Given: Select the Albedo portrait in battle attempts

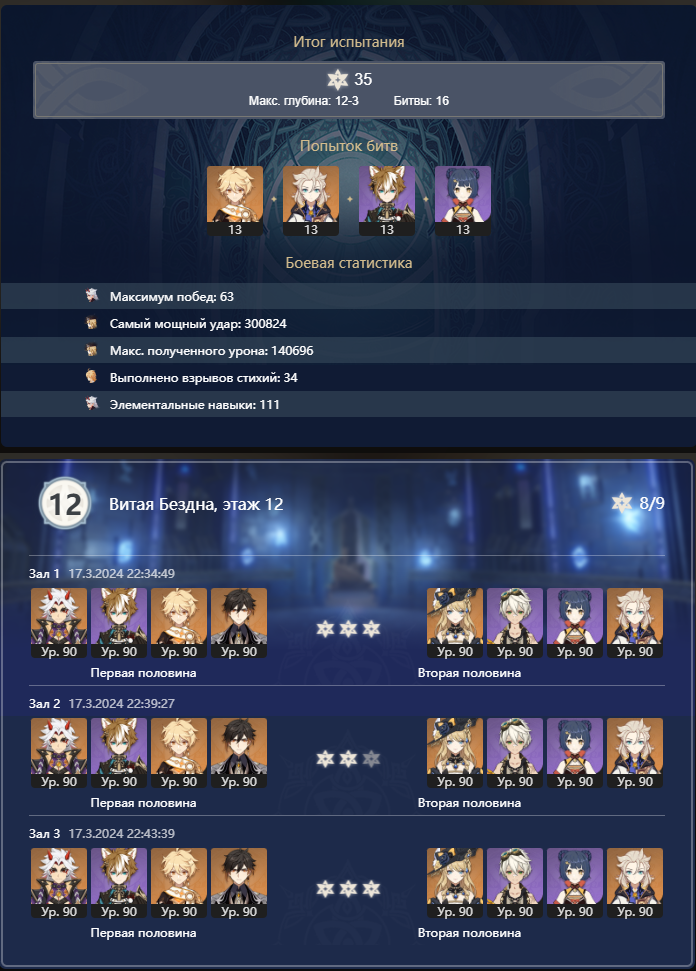Looking at the screenshot, I should [x=311, y=201].
